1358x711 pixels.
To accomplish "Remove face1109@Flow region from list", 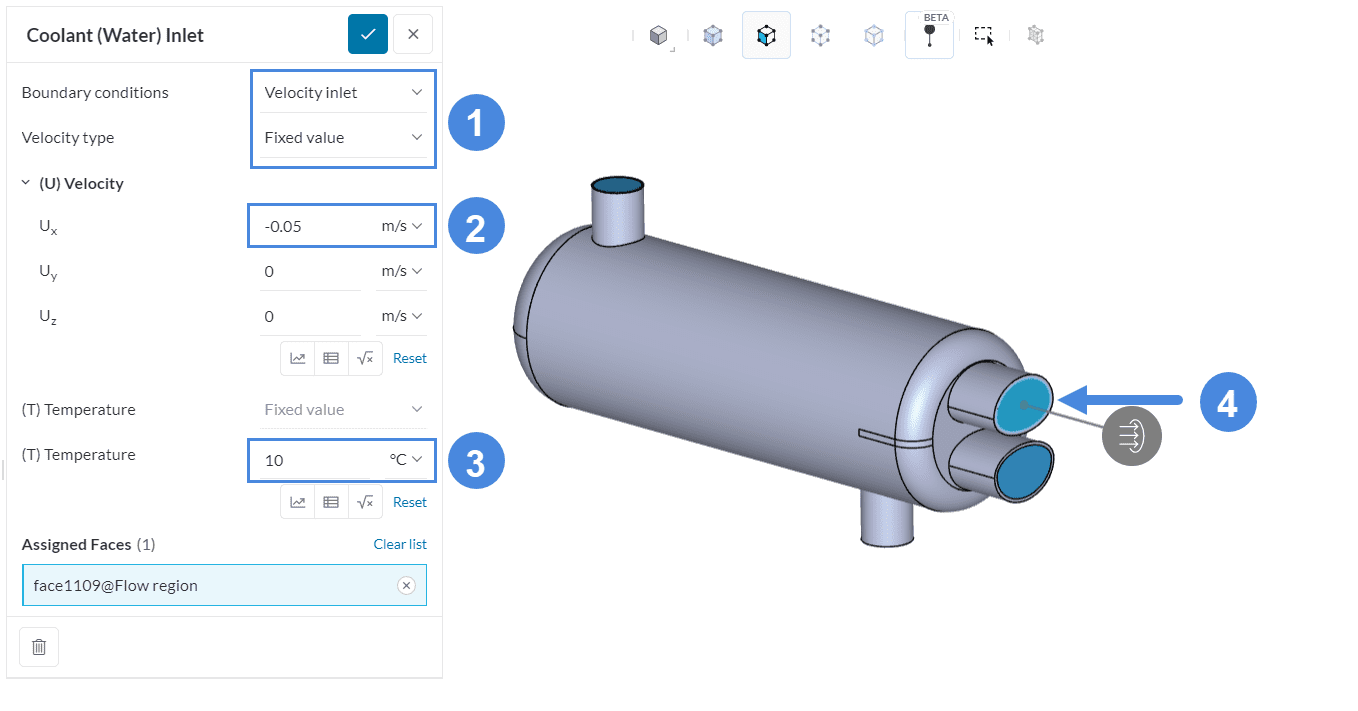I will (x=406, y=586).
